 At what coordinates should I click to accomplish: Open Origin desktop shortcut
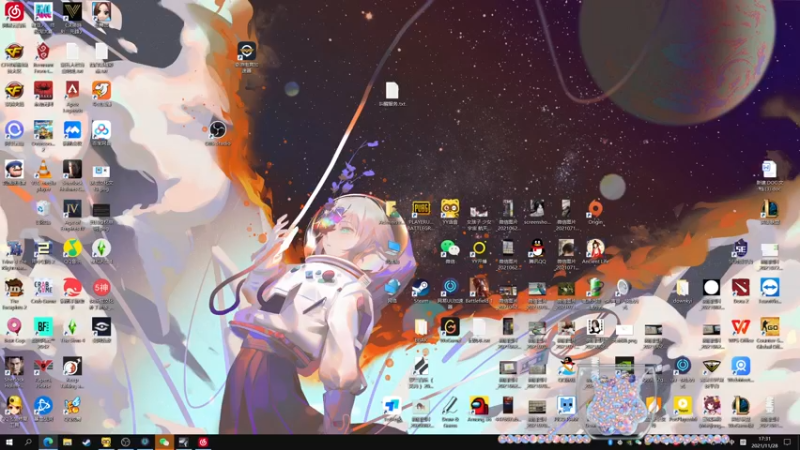(595, 209)
